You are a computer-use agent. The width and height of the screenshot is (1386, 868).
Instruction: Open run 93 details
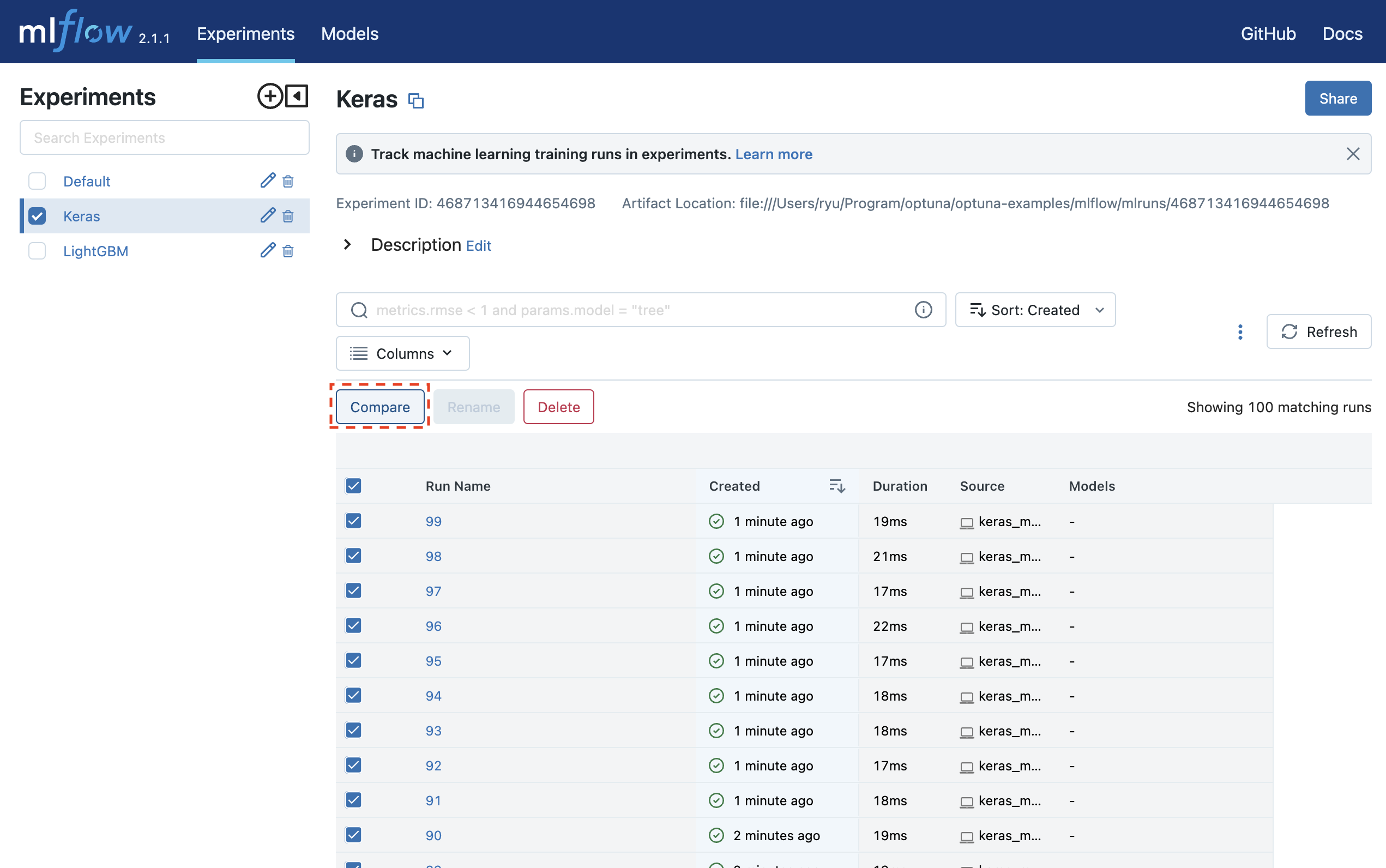coord(433,731)
